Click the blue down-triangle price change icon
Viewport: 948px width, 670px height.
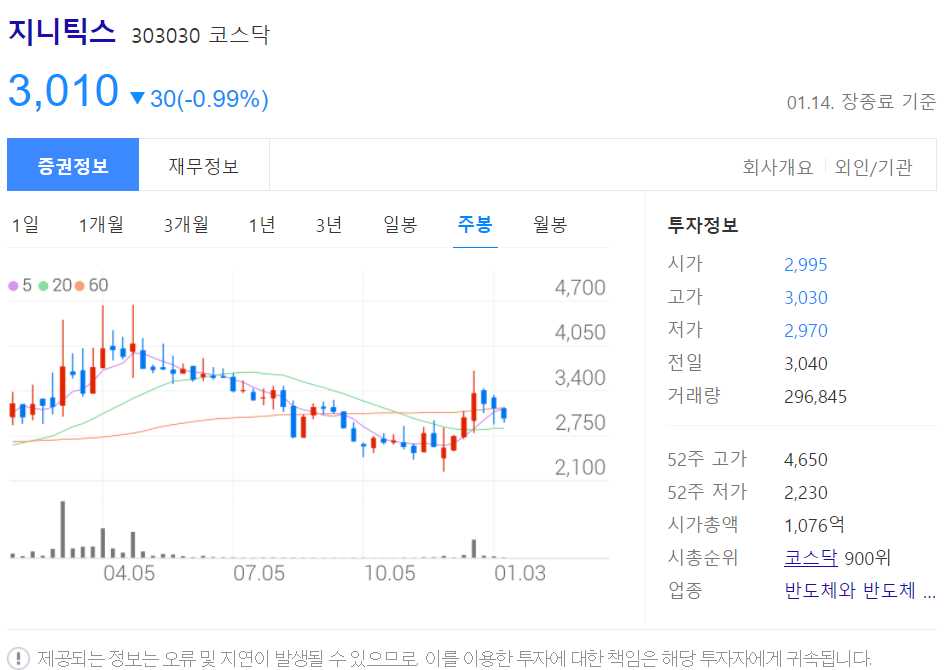pyautogui.click(x=138, y=98)
